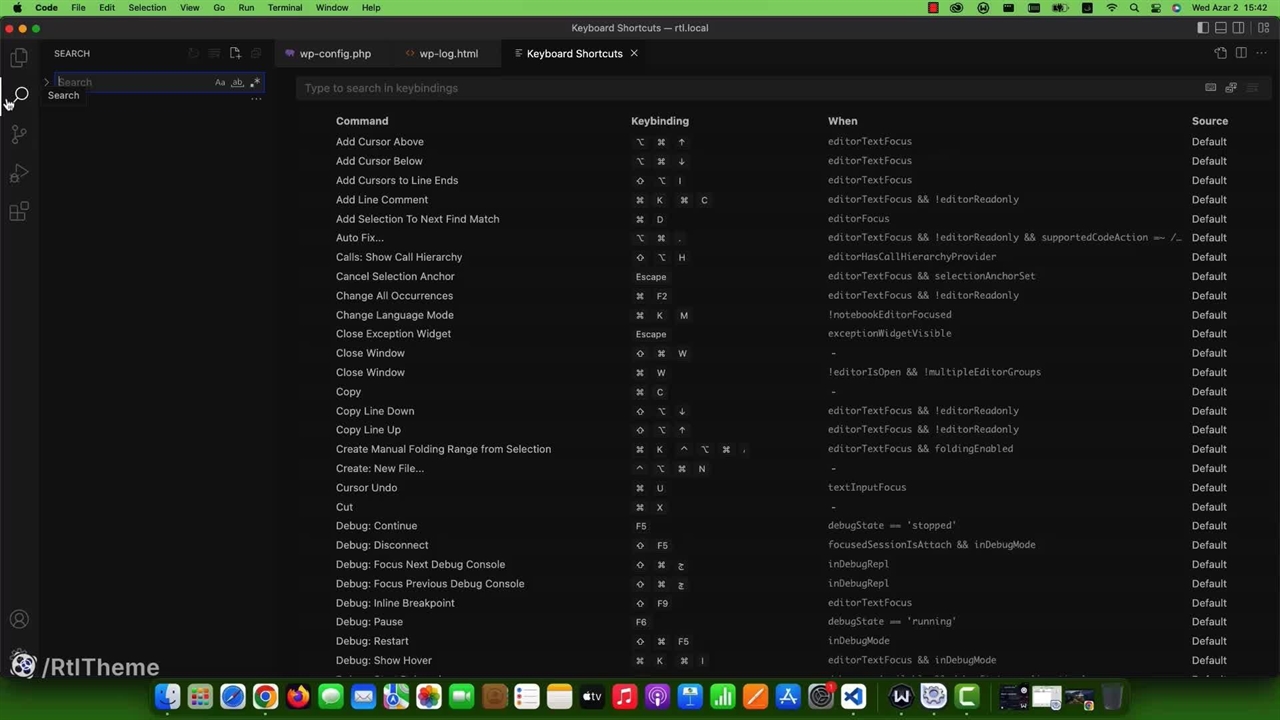The image size is (1280, 720).
Task: Open the Terminal menu
Action: tap(284, 7)
